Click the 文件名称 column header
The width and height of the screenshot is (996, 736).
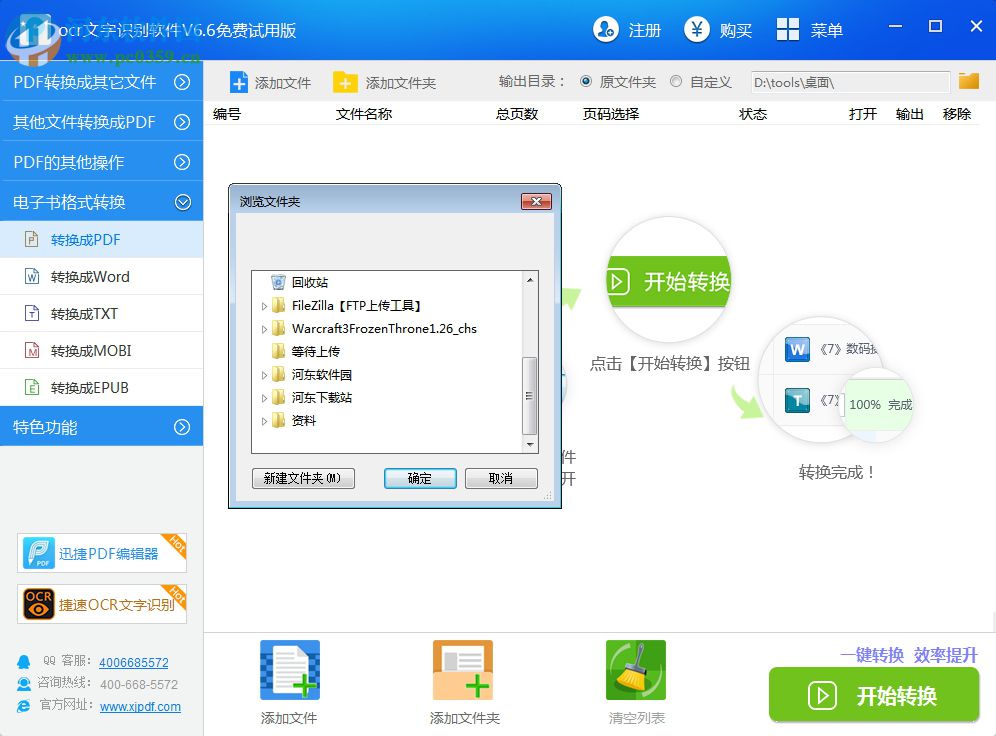click(x=364, y=114)
